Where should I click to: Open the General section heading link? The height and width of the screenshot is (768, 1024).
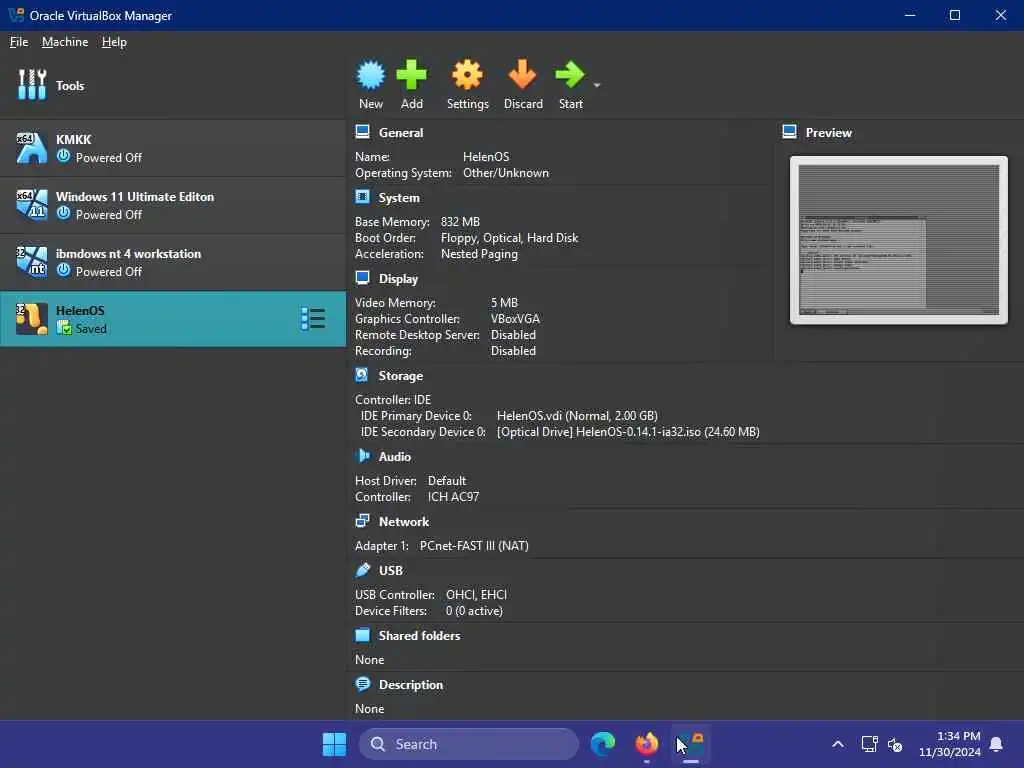click(401, 133)
